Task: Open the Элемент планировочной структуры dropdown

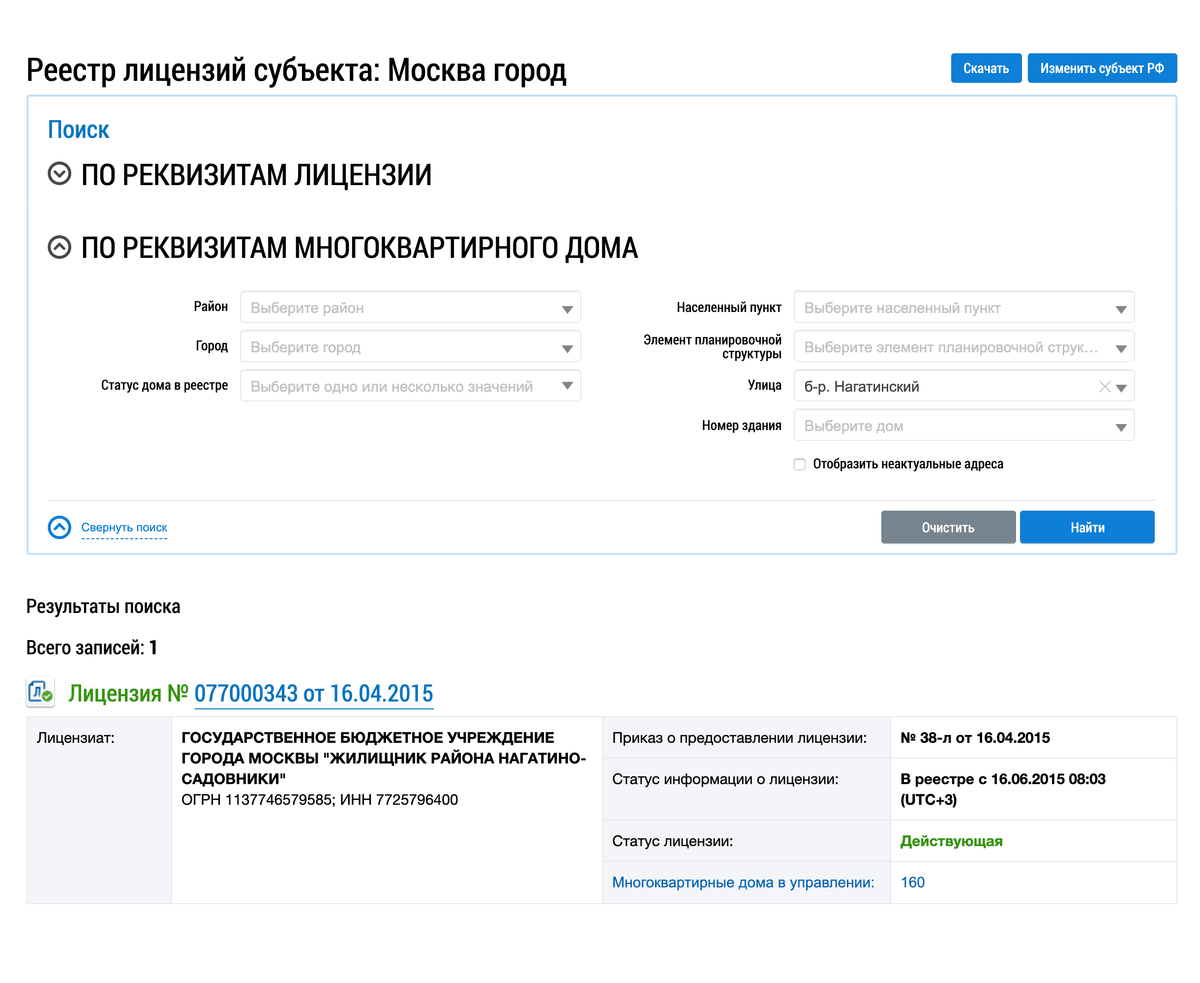Action: (x=964, y=347)
